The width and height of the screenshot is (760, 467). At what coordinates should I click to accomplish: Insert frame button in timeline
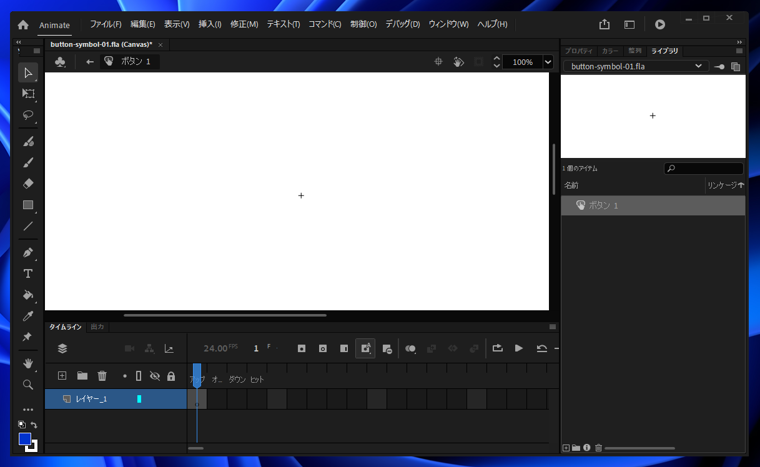[x=344, y=348]
